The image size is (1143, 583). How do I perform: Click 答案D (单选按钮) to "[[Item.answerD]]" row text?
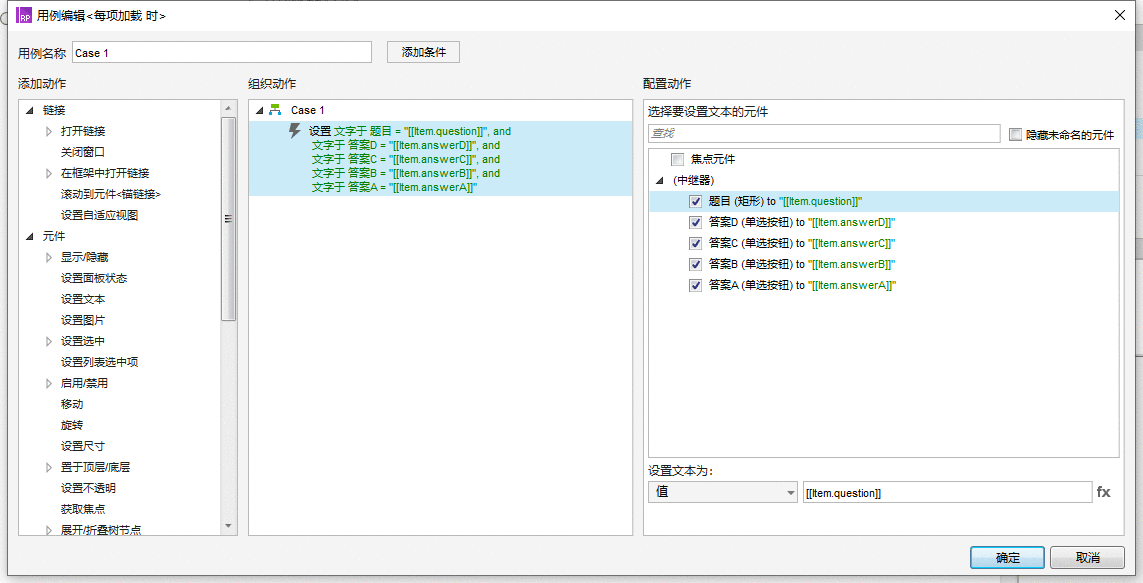point(802,222)
